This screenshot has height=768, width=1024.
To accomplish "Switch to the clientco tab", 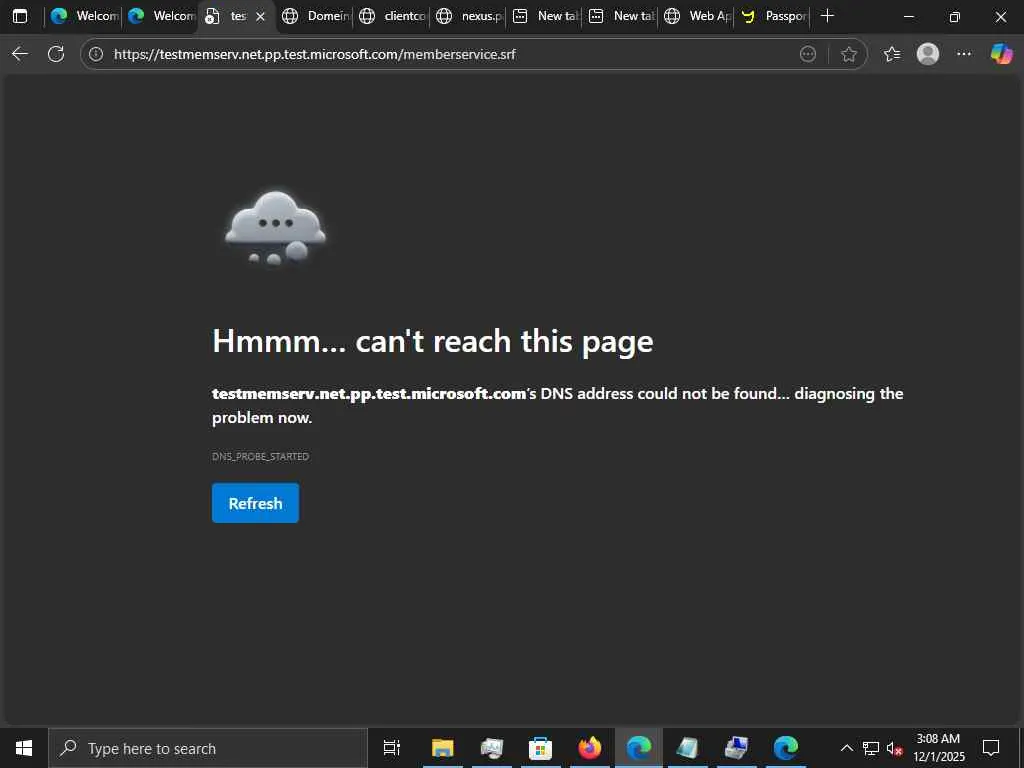I will [x=392, y=16].
